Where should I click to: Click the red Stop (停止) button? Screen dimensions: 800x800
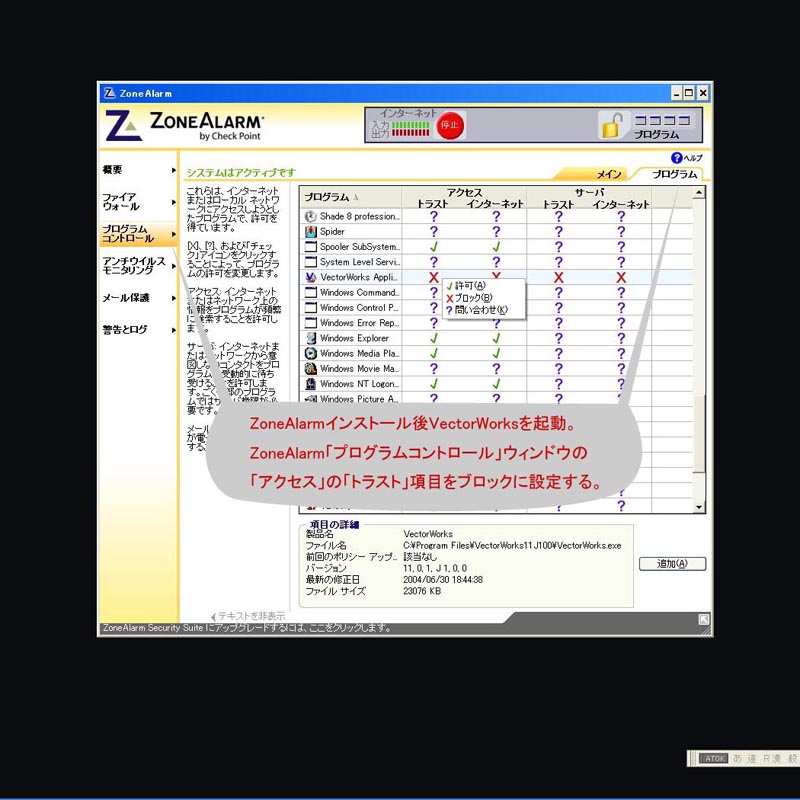450,125
